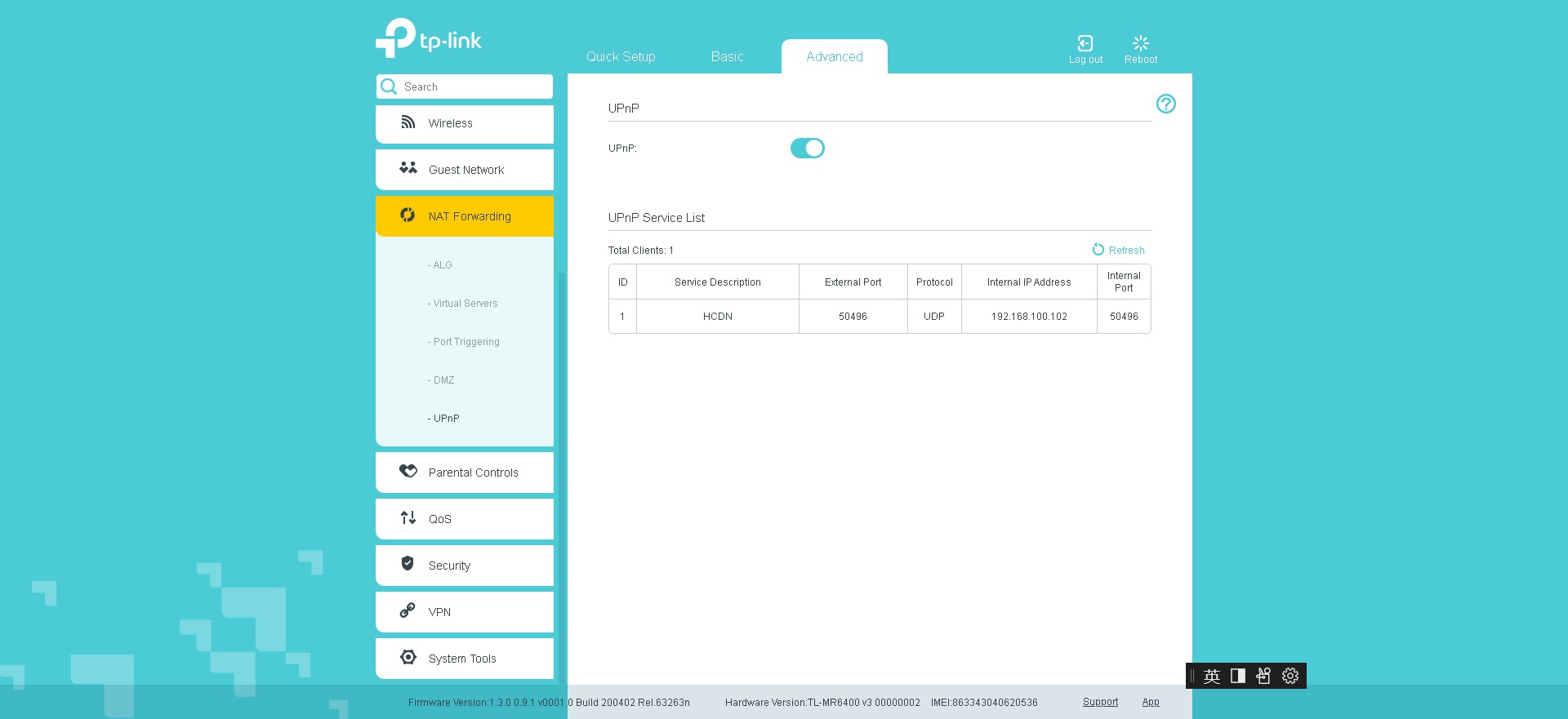Click the Parental Controls heart icon

coord(408,471)
